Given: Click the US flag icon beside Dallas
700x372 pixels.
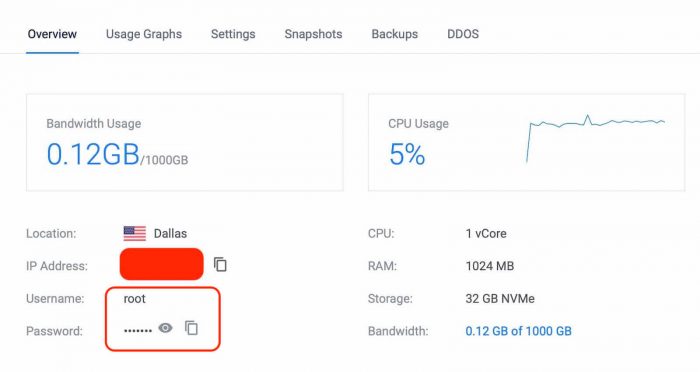Looking at the screenshot, I should [x=135, y=233].
